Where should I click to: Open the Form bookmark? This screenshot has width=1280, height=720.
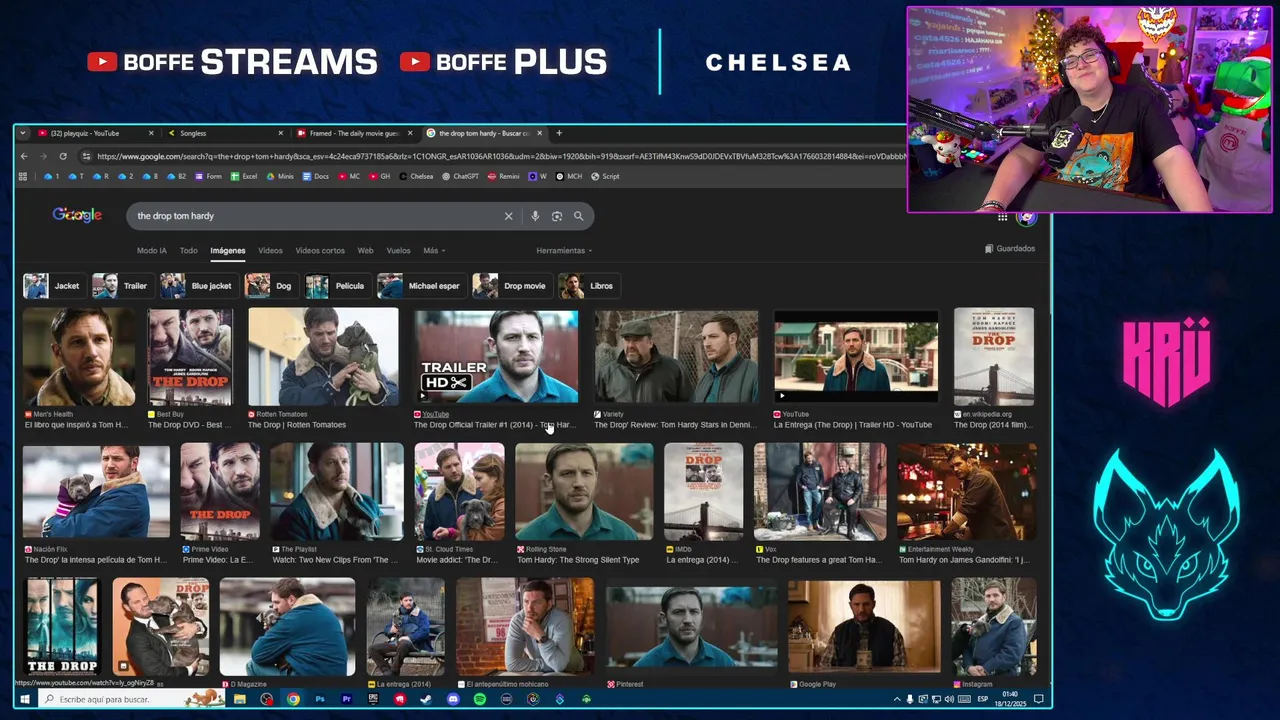[x=208, y=176]
